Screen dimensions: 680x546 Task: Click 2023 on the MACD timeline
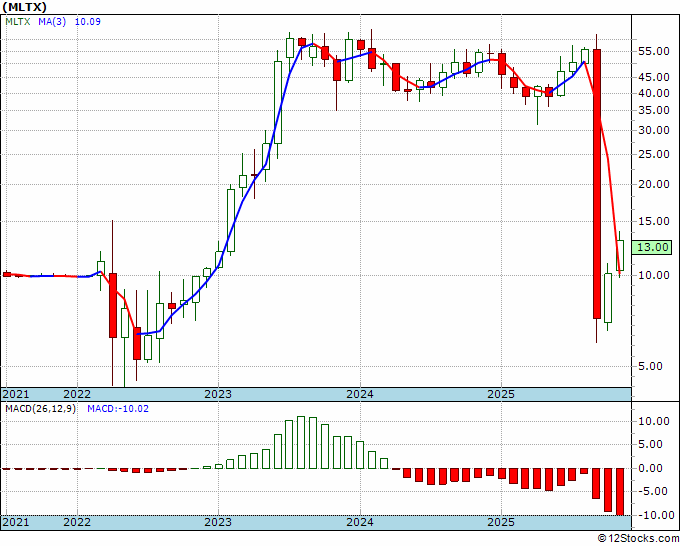pyautogui.click(x=218, y=522)
